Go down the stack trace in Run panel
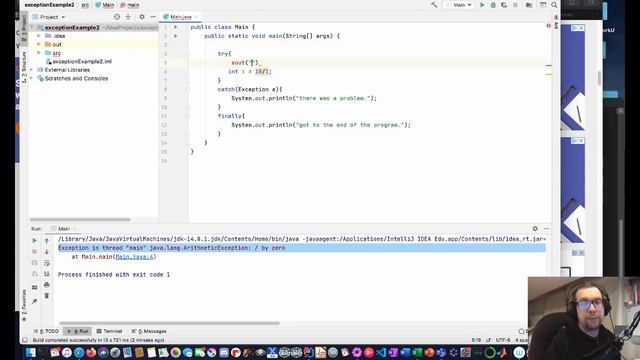 [x=47, y=252]
